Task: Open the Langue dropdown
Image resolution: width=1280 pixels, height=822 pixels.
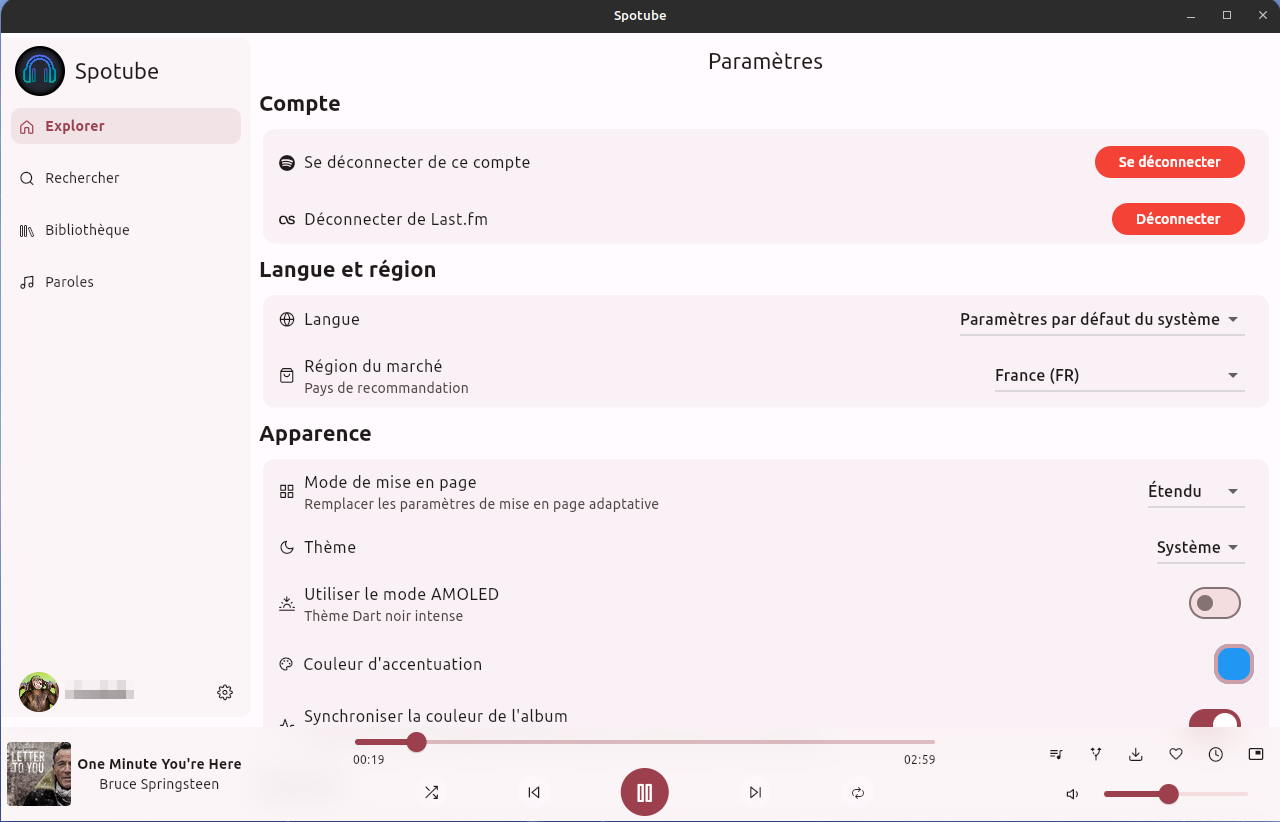Action: [1101, 320]
